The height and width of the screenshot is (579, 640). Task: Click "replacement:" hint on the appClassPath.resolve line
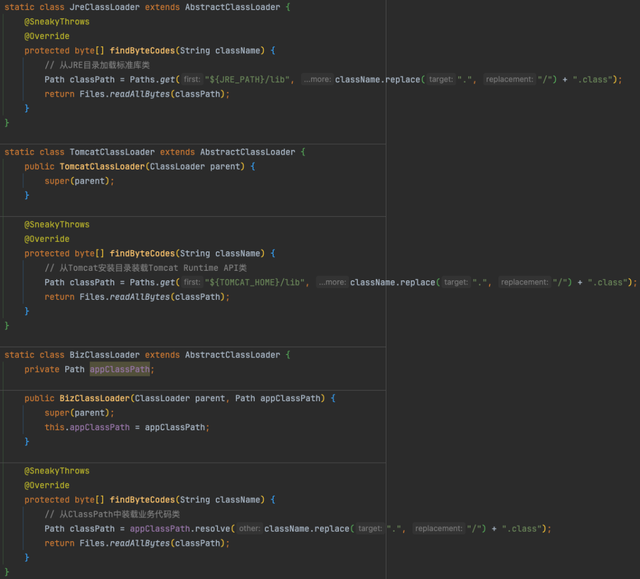pos(439,528)
